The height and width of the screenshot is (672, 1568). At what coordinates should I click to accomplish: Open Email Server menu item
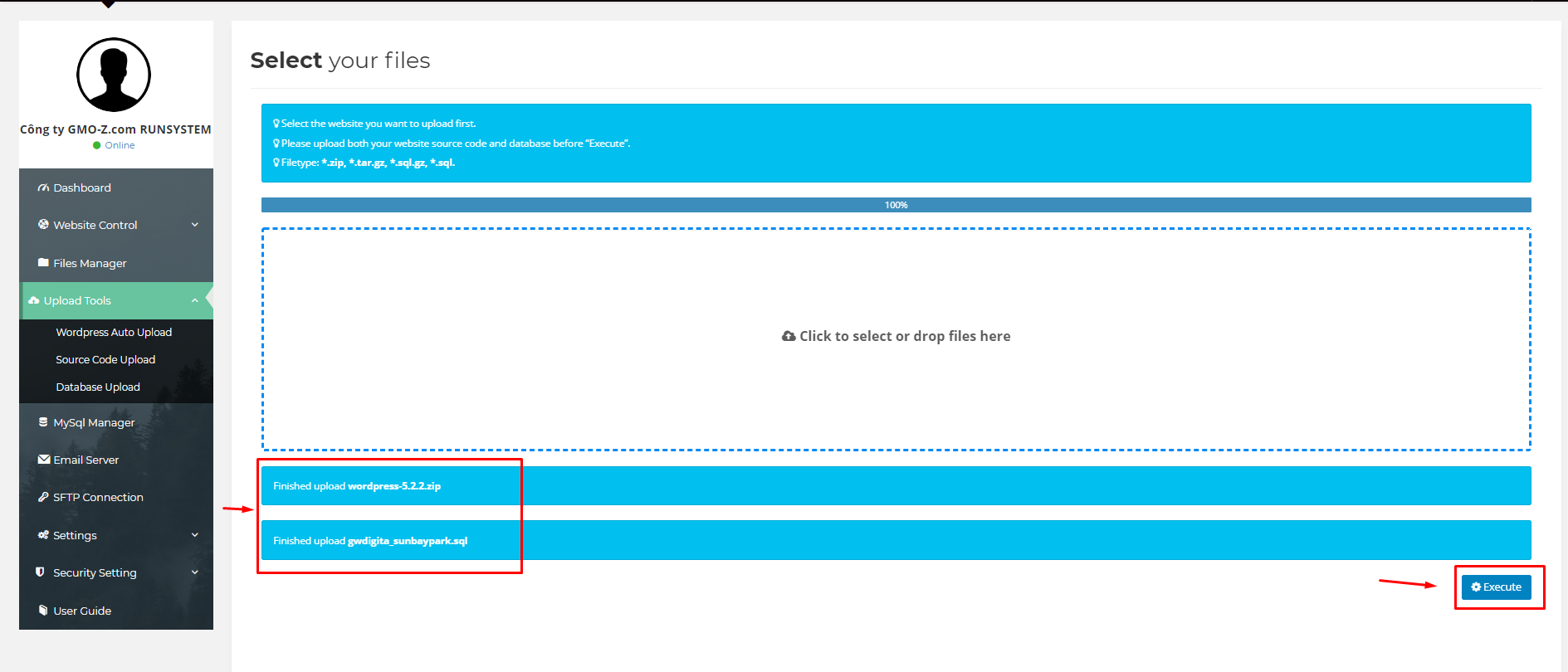pos(116,460)
